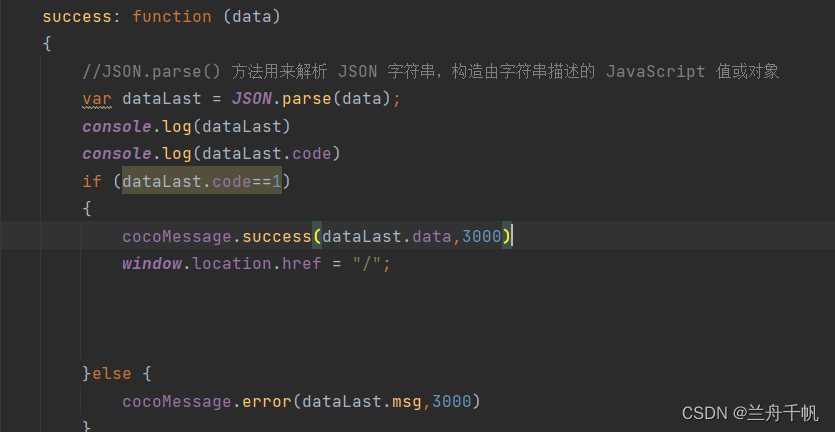
Task: Click the function keyword on the first line
Action: [x=172, y=16]
